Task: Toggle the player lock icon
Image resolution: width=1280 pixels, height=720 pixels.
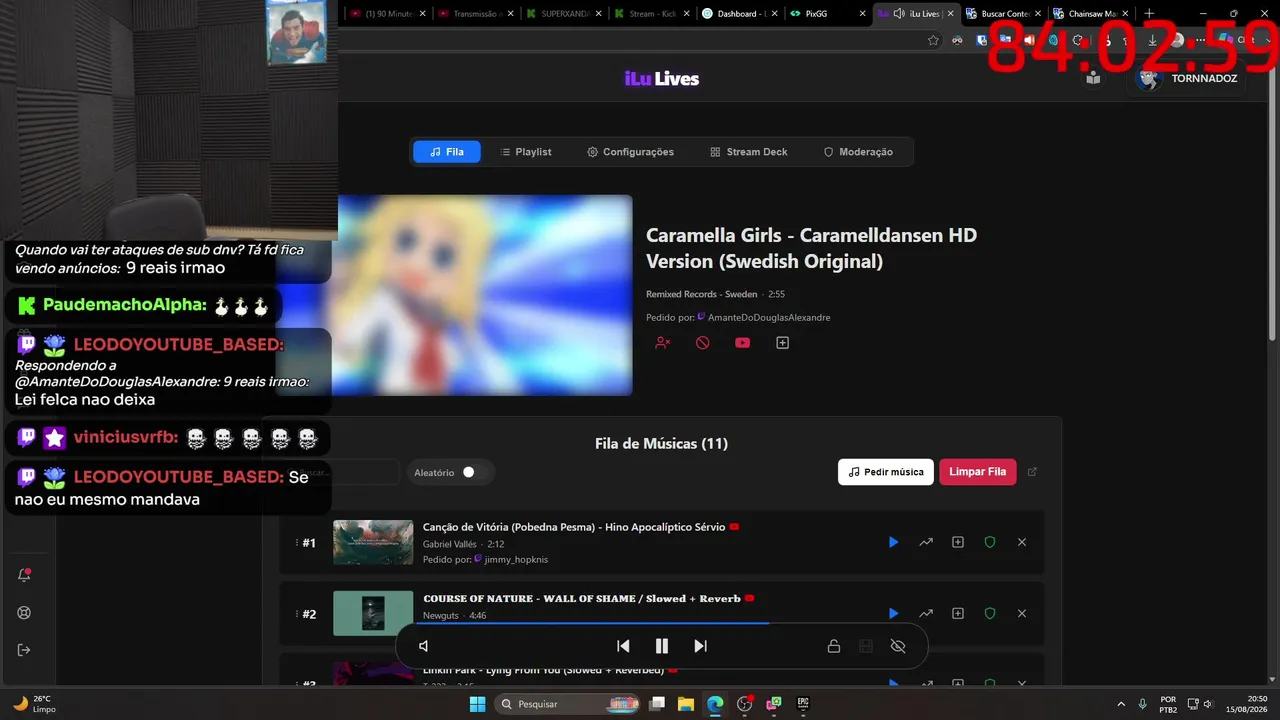Action: (x=833, y=646)
